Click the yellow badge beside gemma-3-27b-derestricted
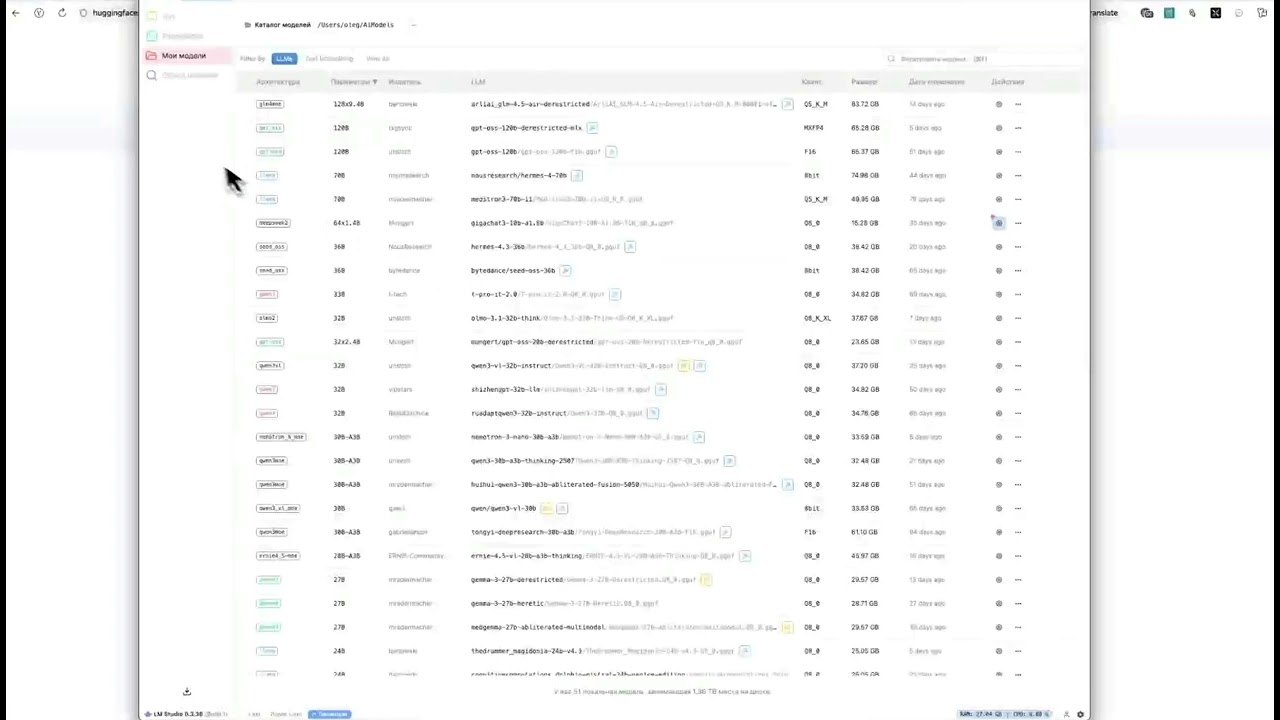Image resolution: width=1280 pixels, height=720 pixels. pos(706,580)
